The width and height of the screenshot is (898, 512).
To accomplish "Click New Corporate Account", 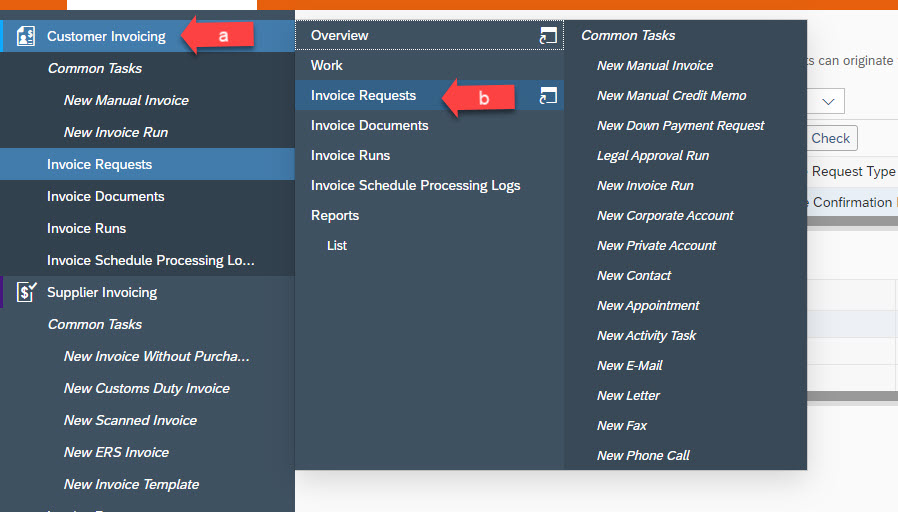I will pos(665,216).
